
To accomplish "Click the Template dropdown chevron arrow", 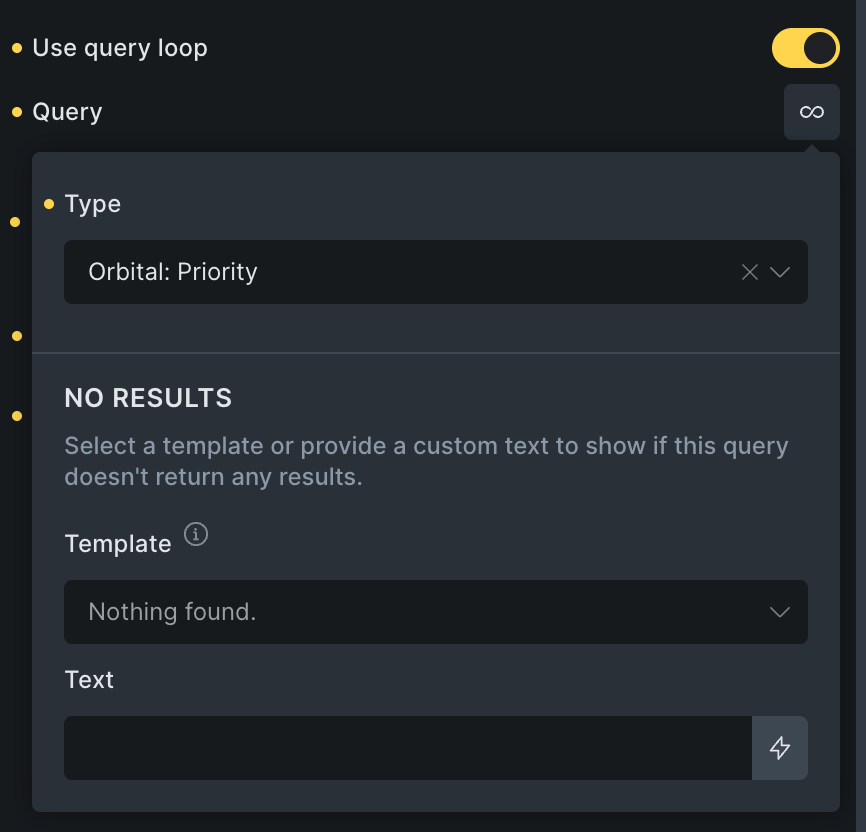I will (780, 612).
